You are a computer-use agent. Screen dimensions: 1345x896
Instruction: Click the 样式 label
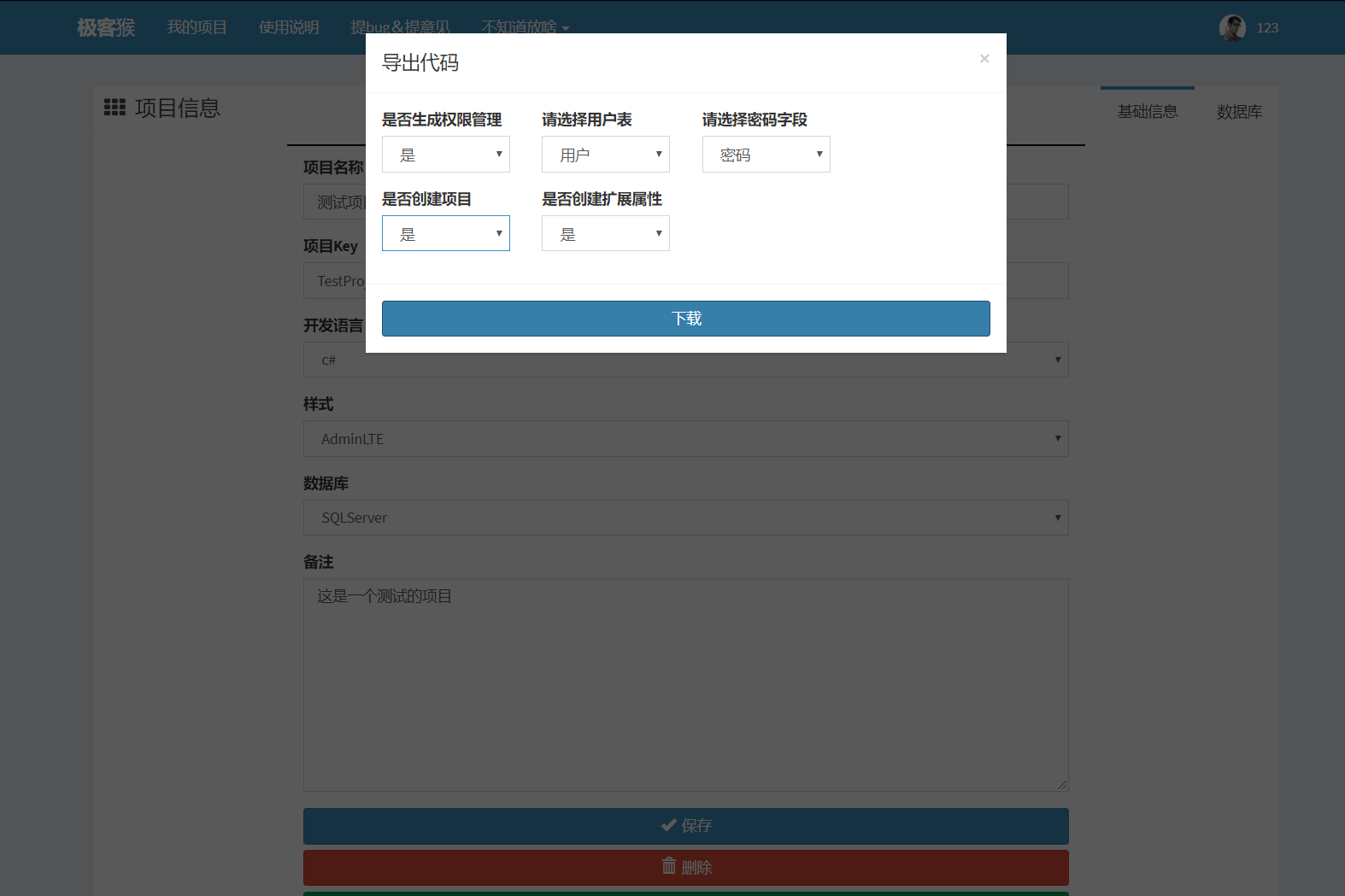[x=319, y=404]
